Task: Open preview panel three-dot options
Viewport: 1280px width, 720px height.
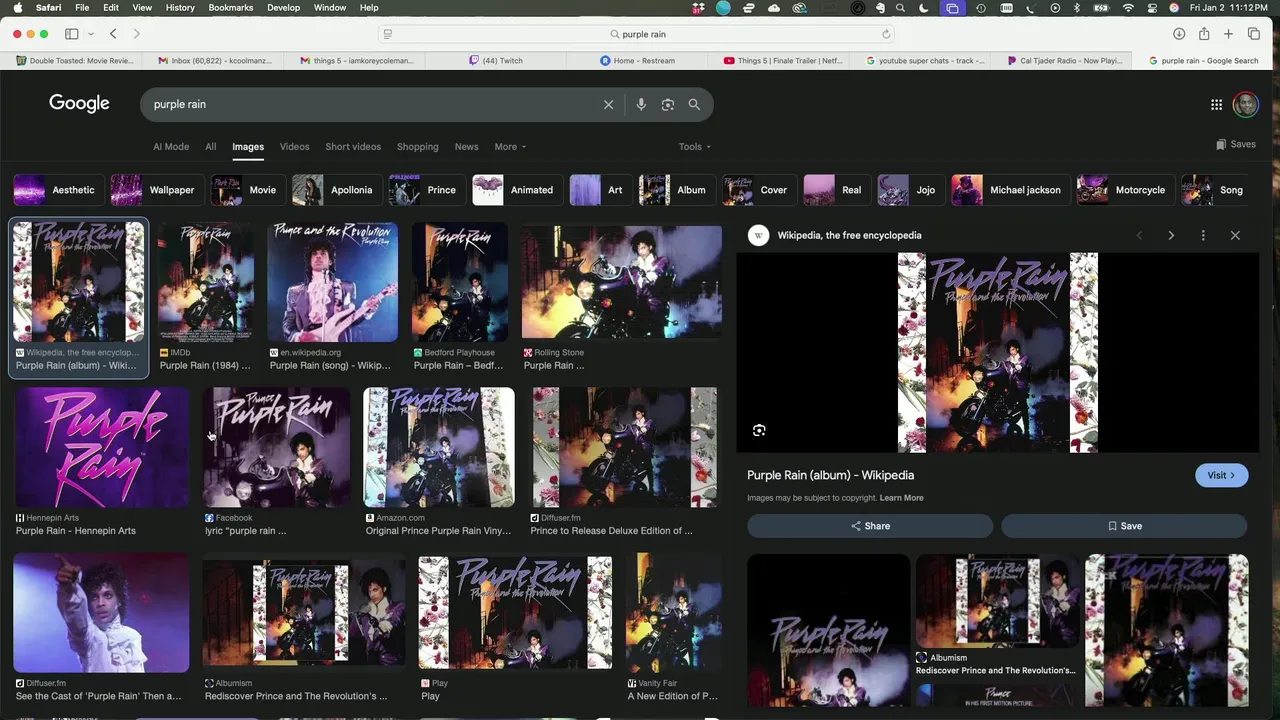Action: pos(1203,235)
